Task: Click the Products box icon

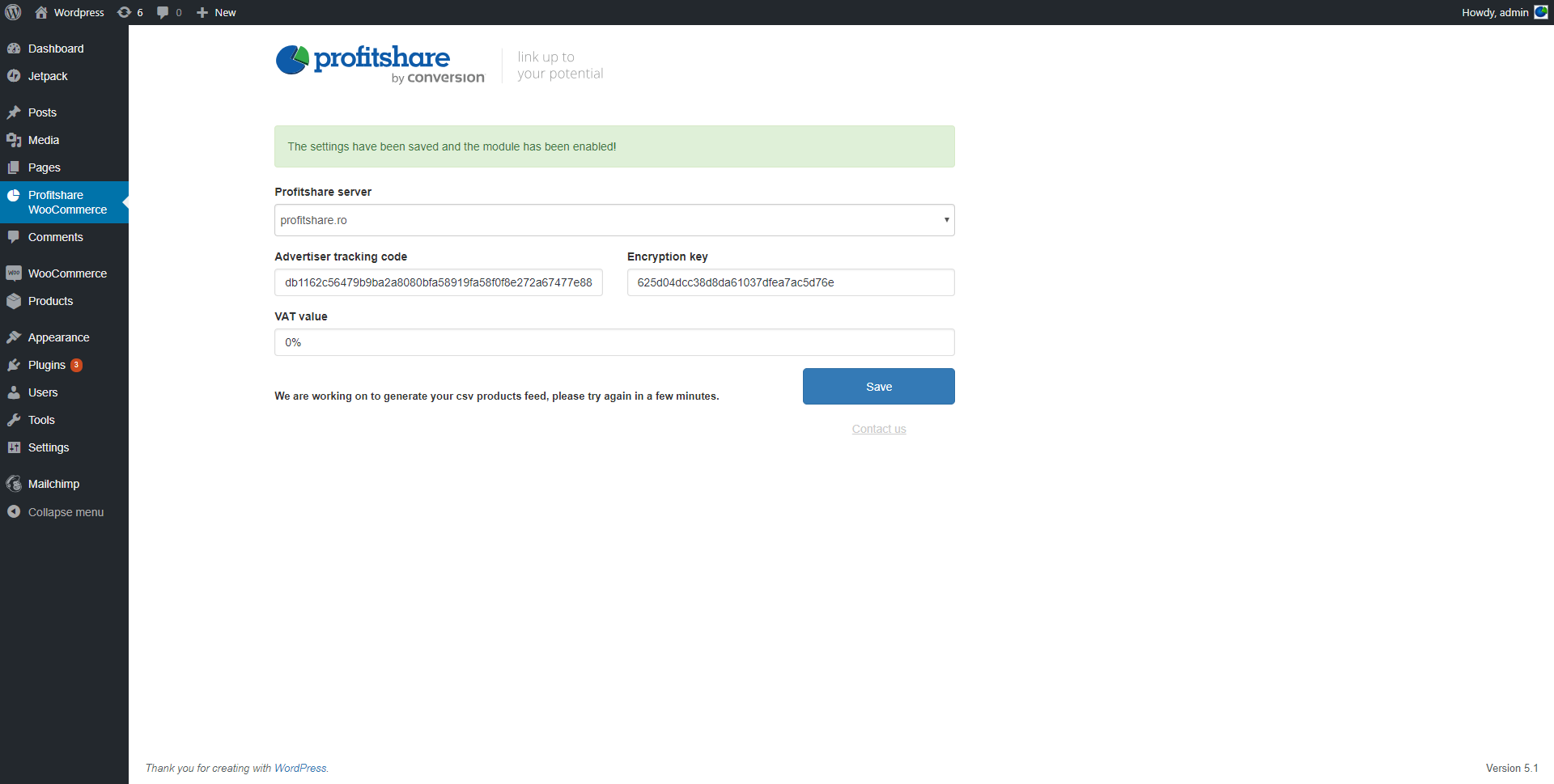Action: coord(14,301)
